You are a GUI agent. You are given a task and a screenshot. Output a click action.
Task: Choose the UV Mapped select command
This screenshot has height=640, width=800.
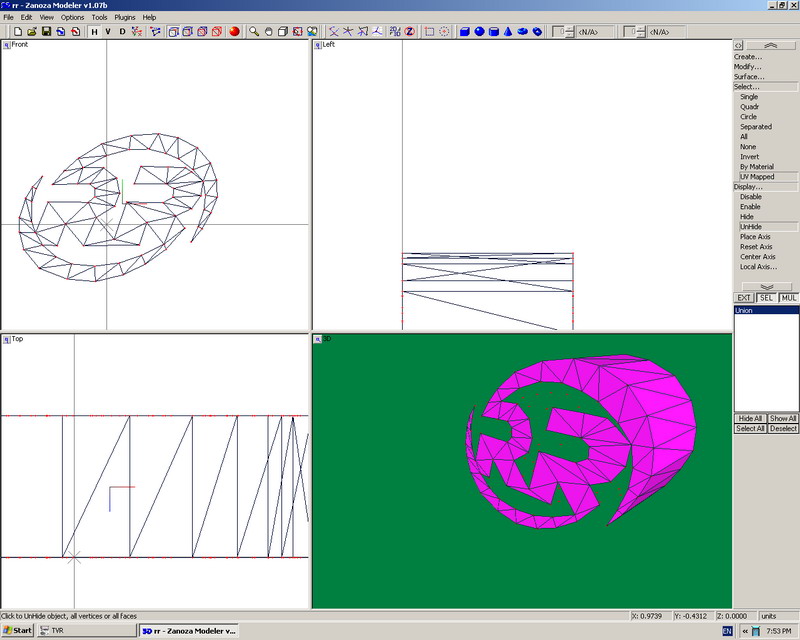[x=768, y=177]
